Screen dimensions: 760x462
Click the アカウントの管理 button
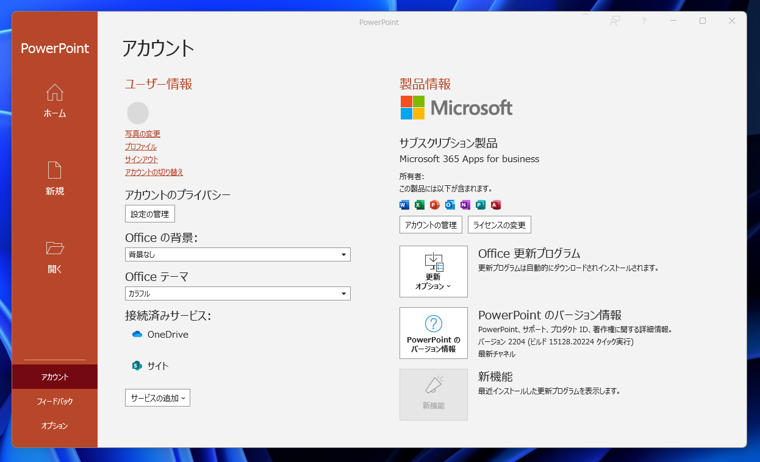431,225
